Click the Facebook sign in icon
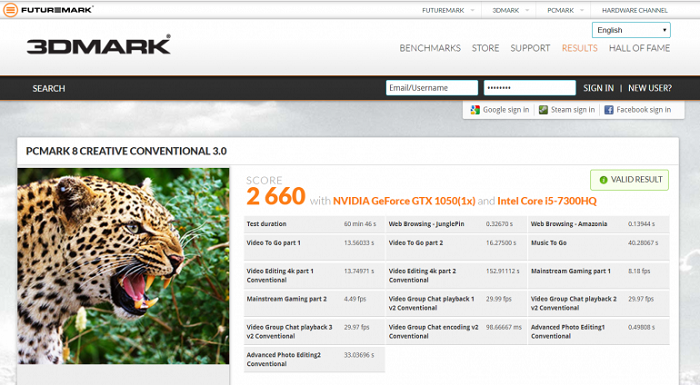 point(608,109)
